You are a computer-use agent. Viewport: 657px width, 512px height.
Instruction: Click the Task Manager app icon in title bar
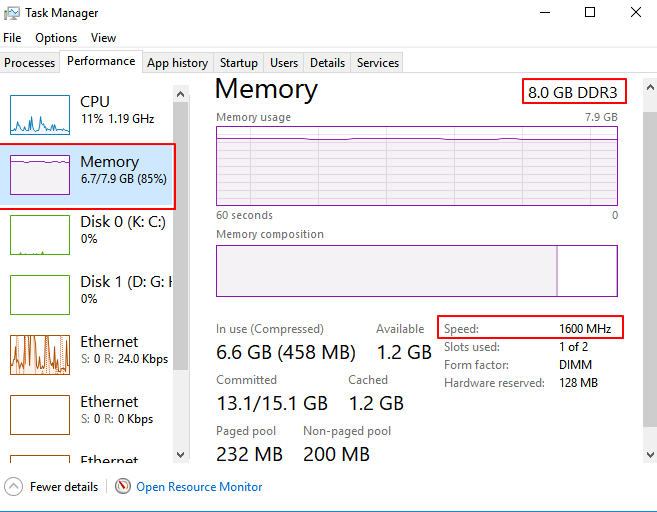pos(11,13)
